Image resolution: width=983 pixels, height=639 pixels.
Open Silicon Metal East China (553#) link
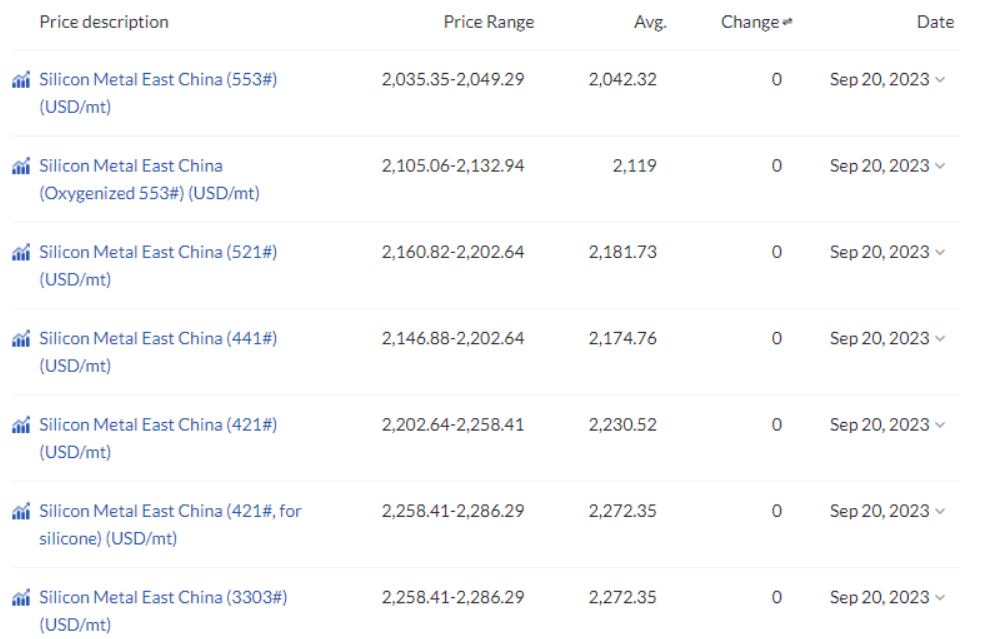pyautogui.click(x=158, y=93)
